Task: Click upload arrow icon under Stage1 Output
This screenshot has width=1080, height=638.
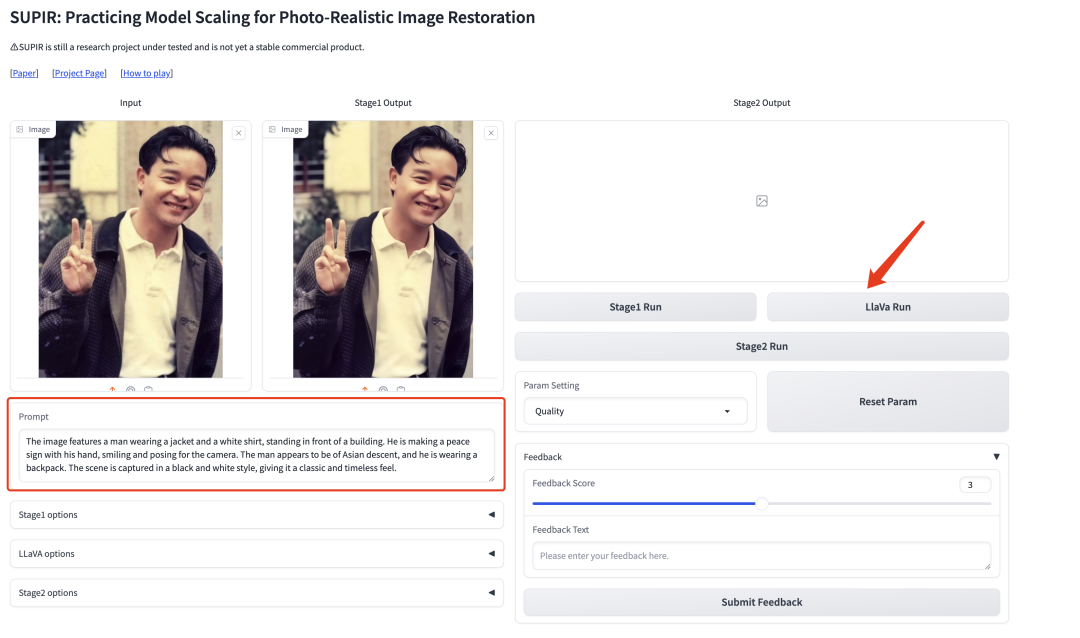Action: 364,389
